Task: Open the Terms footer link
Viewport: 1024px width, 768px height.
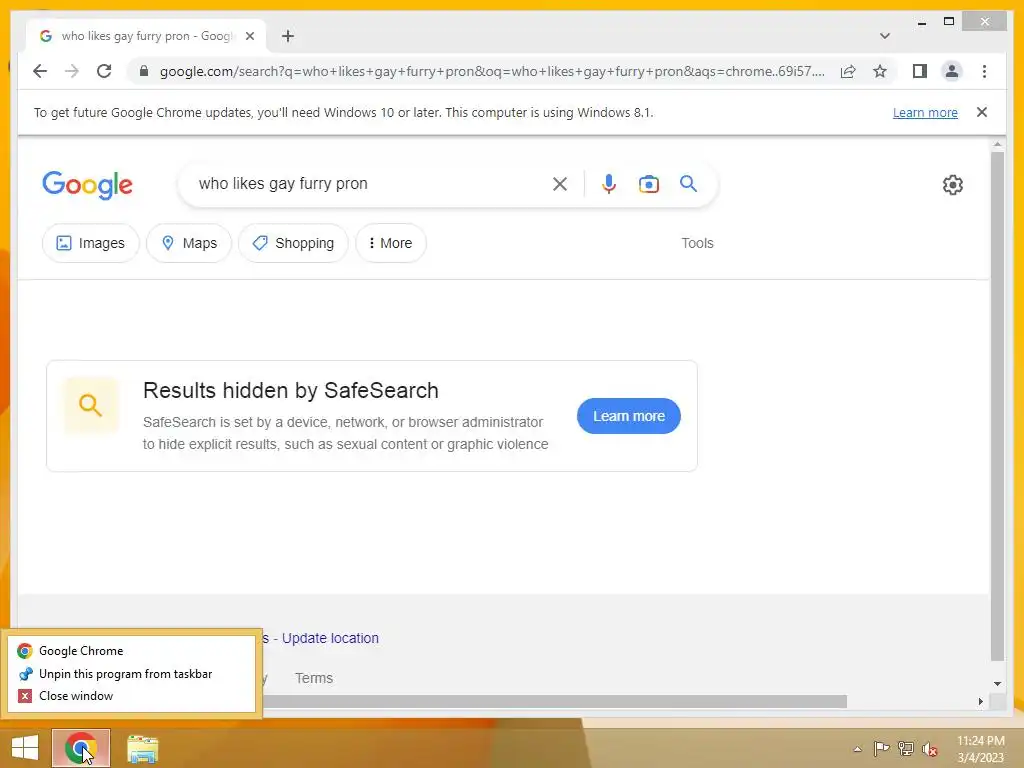Action: coord(313,678)
